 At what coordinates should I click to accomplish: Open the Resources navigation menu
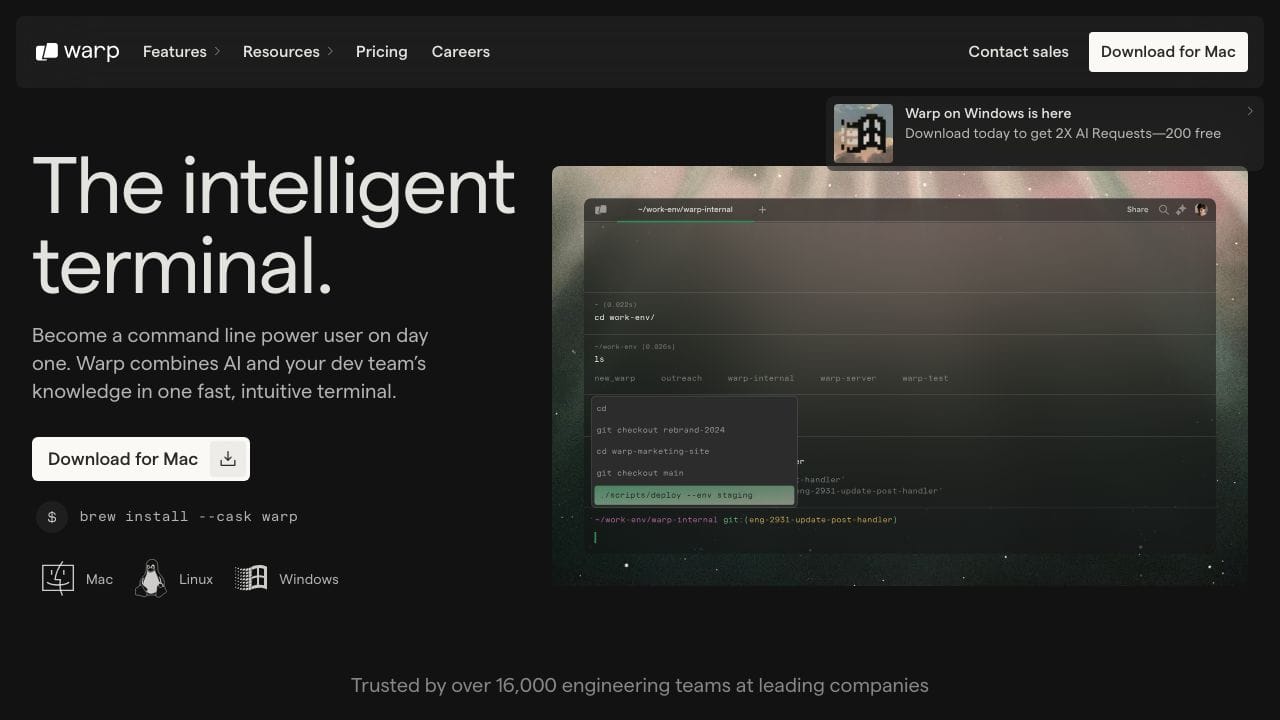click(288, 52)
